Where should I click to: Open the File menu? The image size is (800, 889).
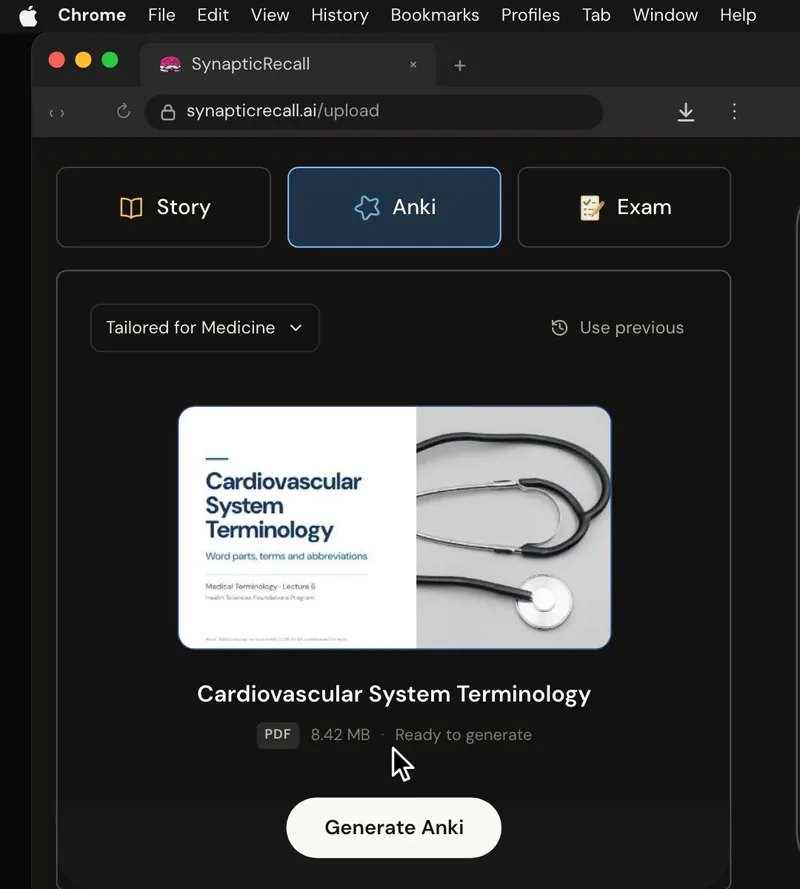tap(162, 15)
